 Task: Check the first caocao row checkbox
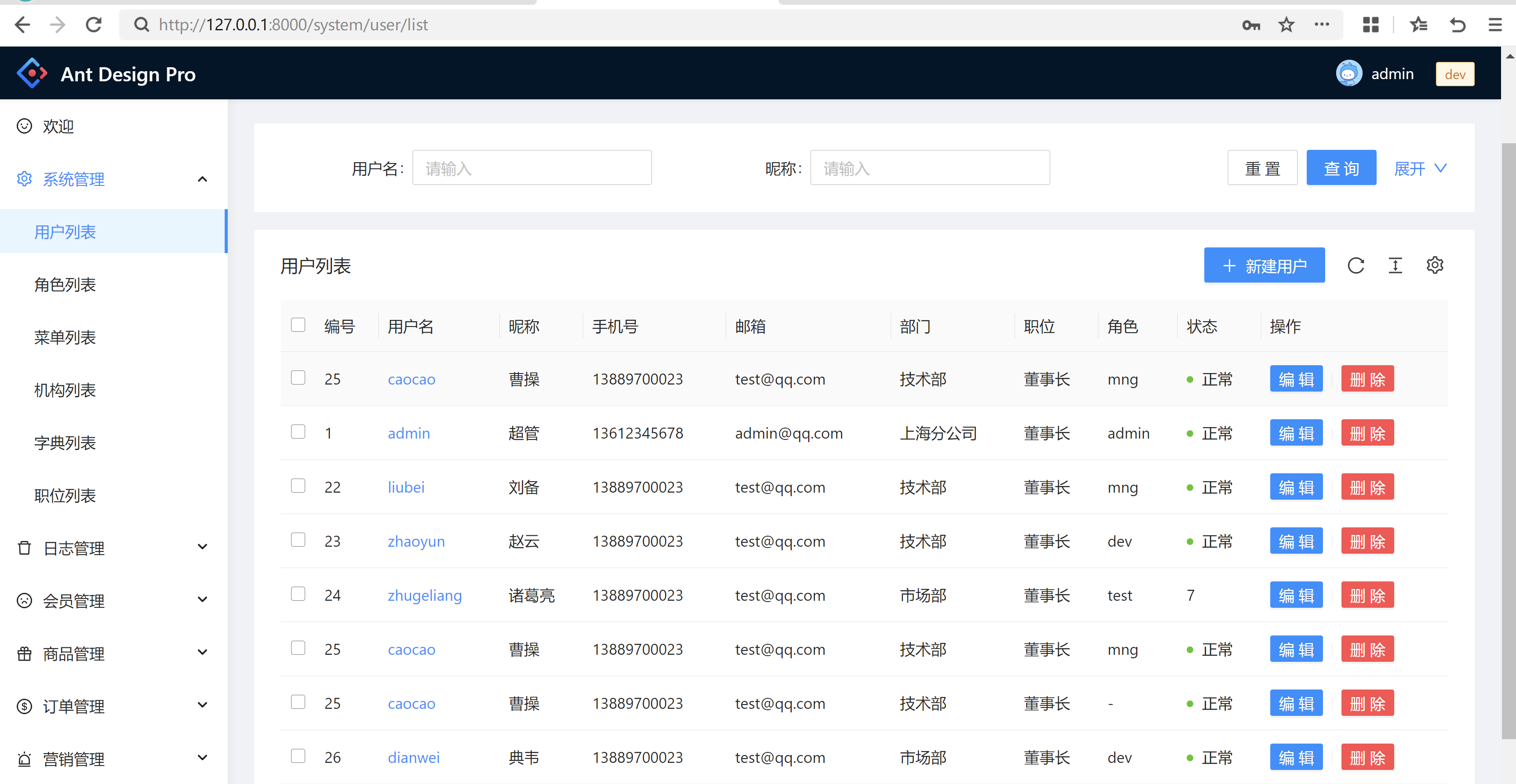(298, 377)
